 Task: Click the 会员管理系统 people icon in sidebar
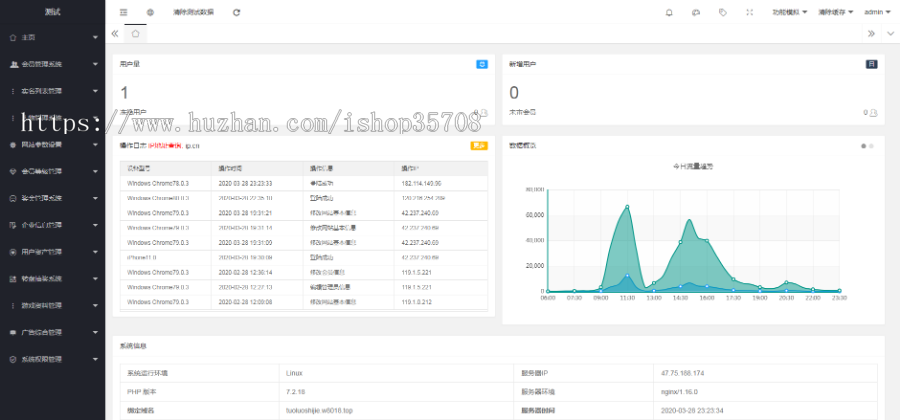pos(13,64)
